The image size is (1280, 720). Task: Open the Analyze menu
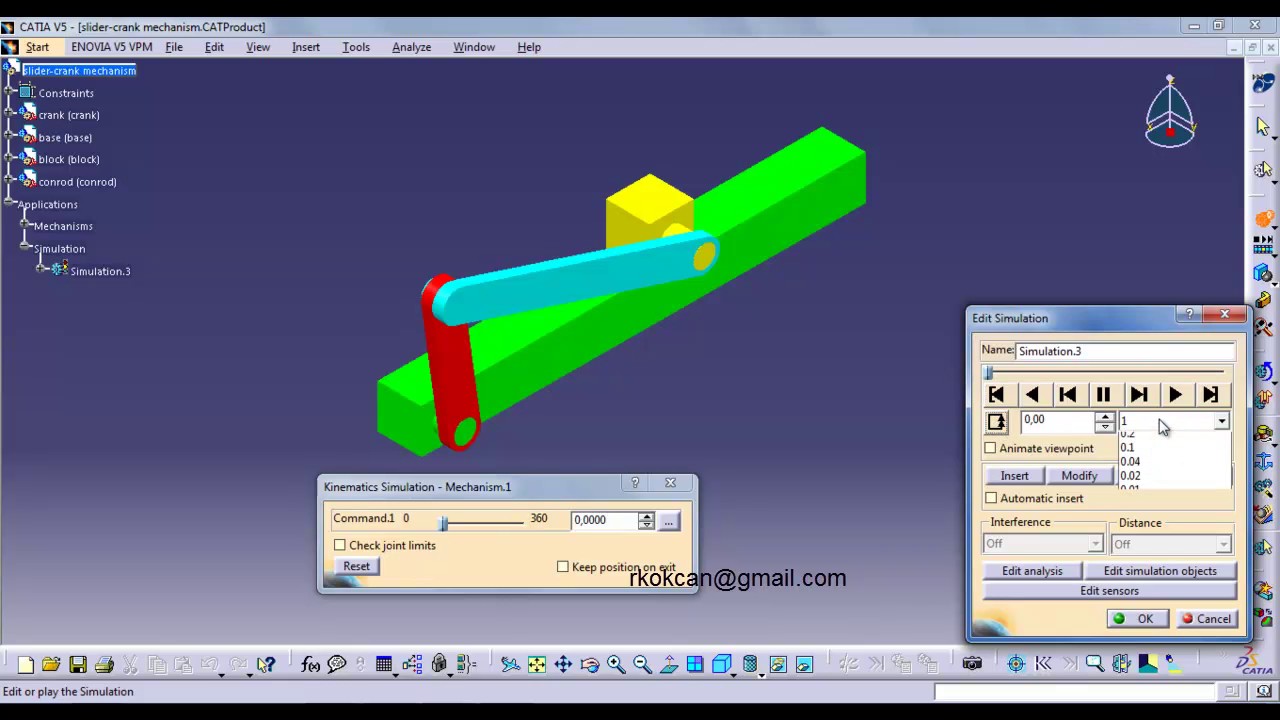[x=411, y=47]
